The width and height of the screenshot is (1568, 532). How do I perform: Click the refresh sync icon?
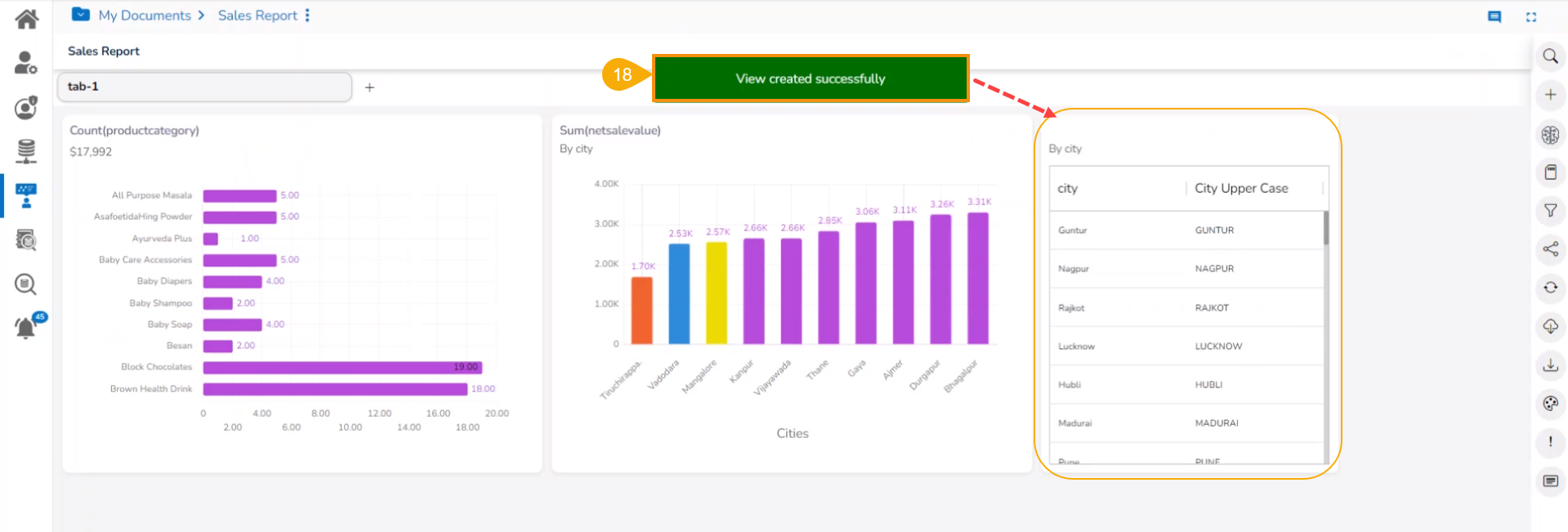click(1550, 288)
